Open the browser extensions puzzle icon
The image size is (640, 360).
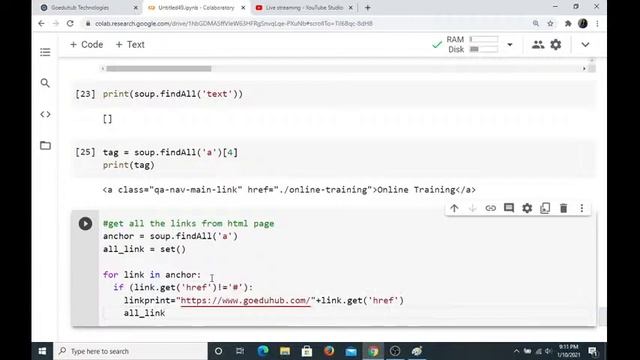[568, 24]
